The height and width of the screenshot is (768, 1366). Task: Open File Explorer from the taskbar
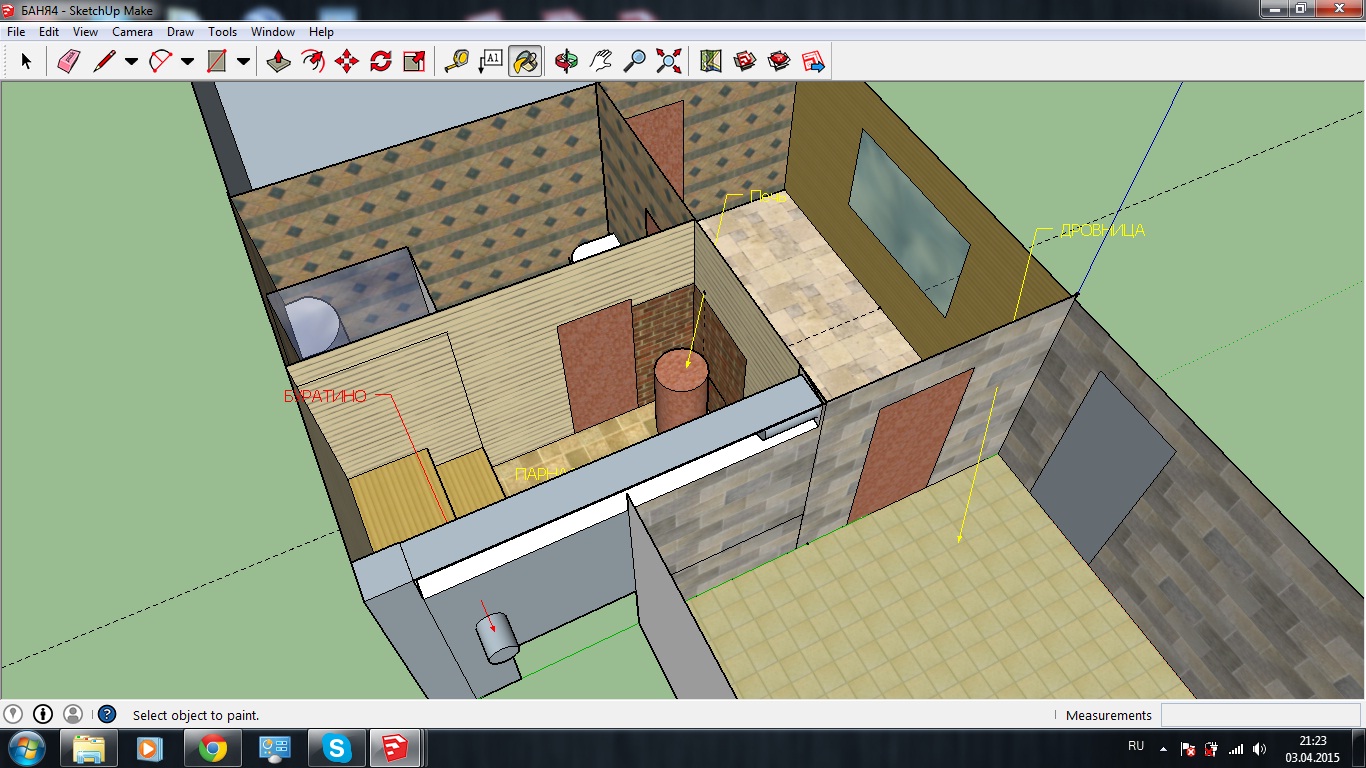89,748
